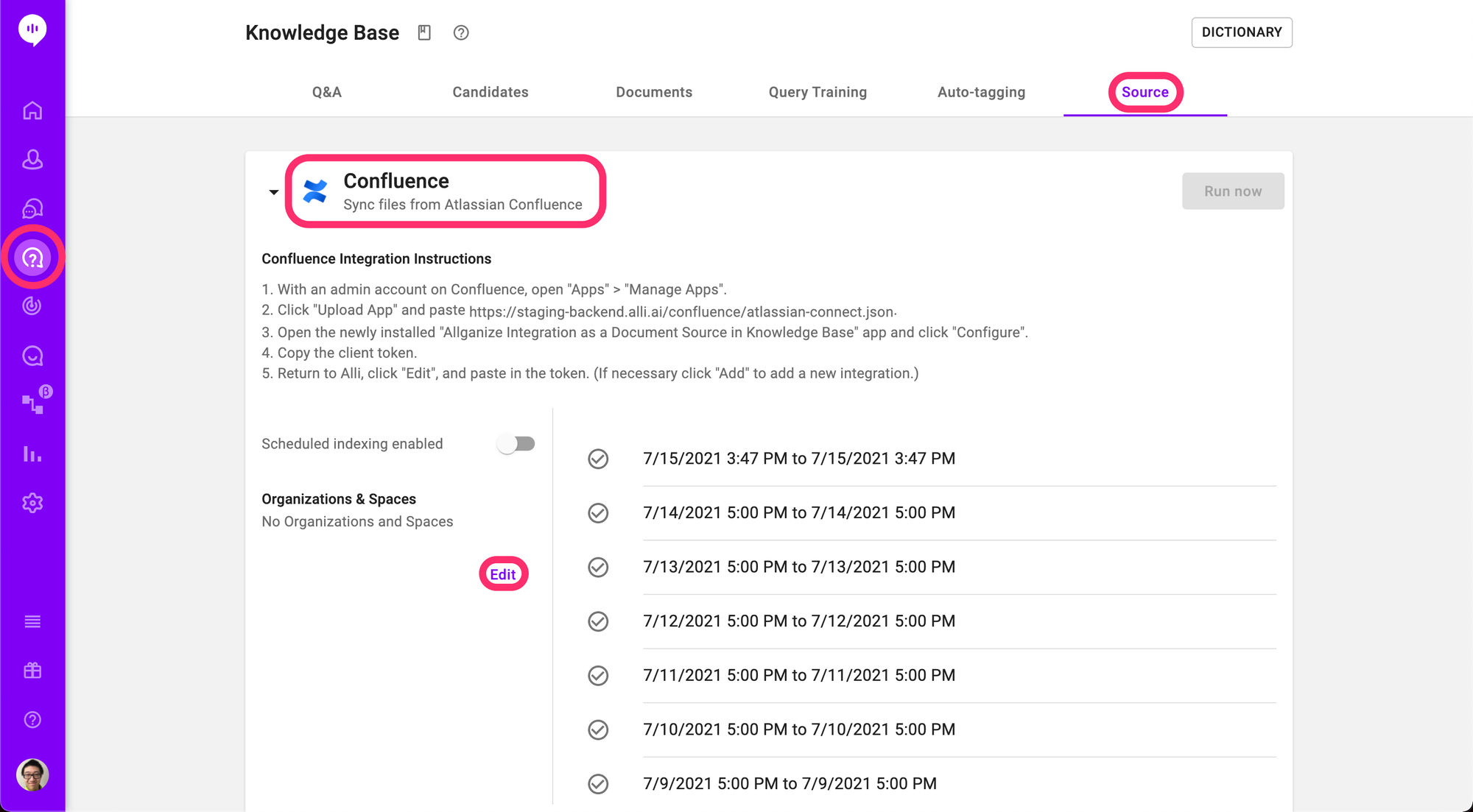The height and width of the screenshot is (812, 1473).
Task: Click Edit under Organizations & Spaces
Action: click(503, 574)
